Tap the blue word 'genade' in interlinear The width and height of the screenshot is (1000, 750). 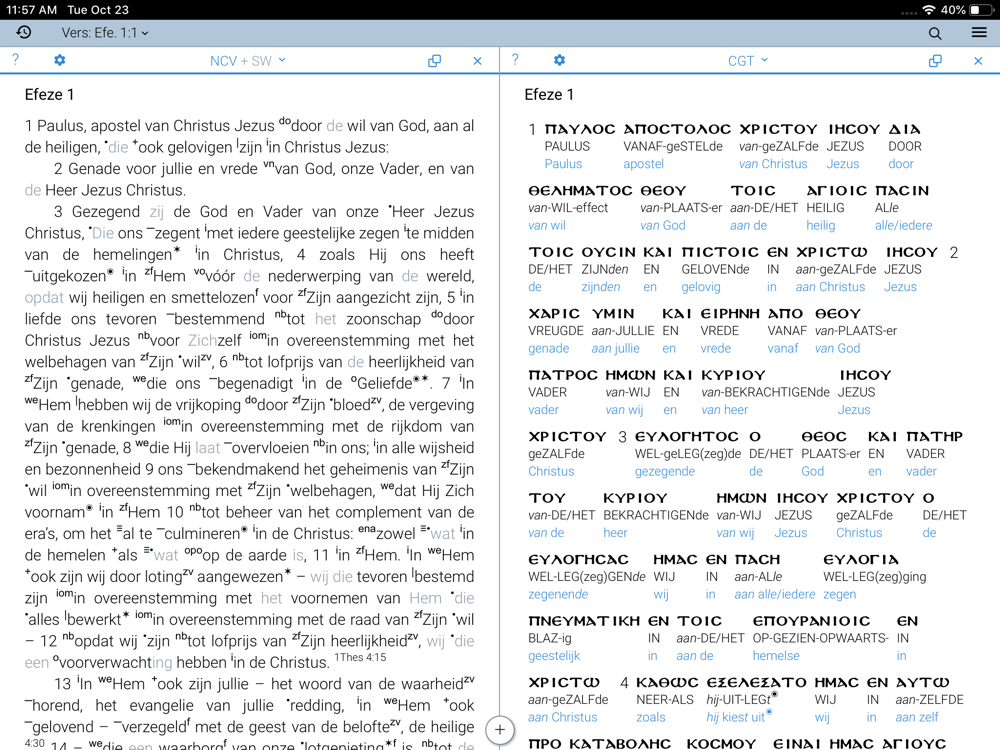coord(548,348)
